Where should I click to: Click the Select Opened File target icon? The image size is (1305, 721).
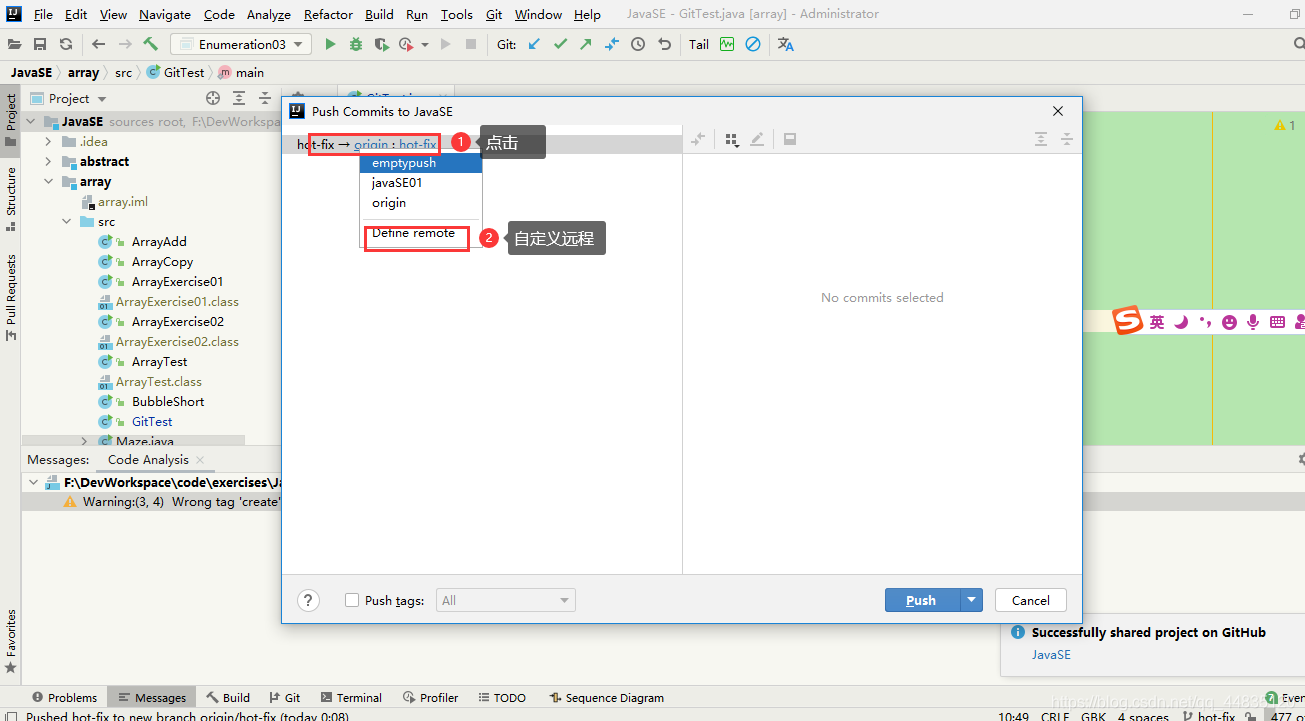click(213, 98)
